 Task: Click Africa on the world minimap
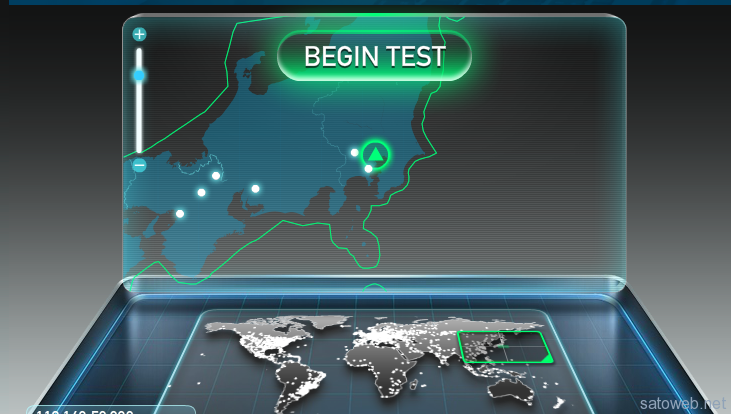(380, 368)
